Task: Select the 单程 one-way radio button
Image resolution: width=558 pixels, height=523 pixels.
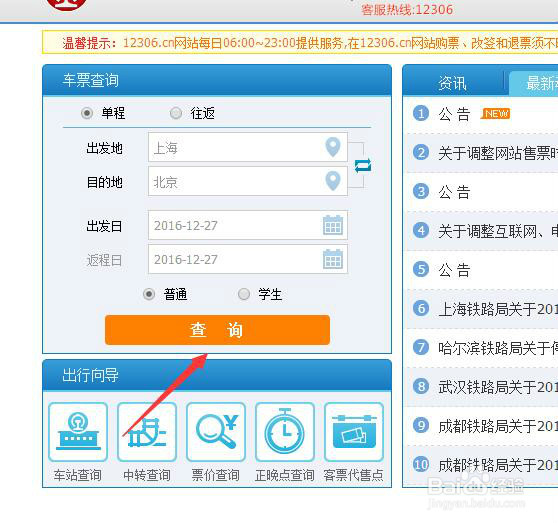Action: [87, 113]
